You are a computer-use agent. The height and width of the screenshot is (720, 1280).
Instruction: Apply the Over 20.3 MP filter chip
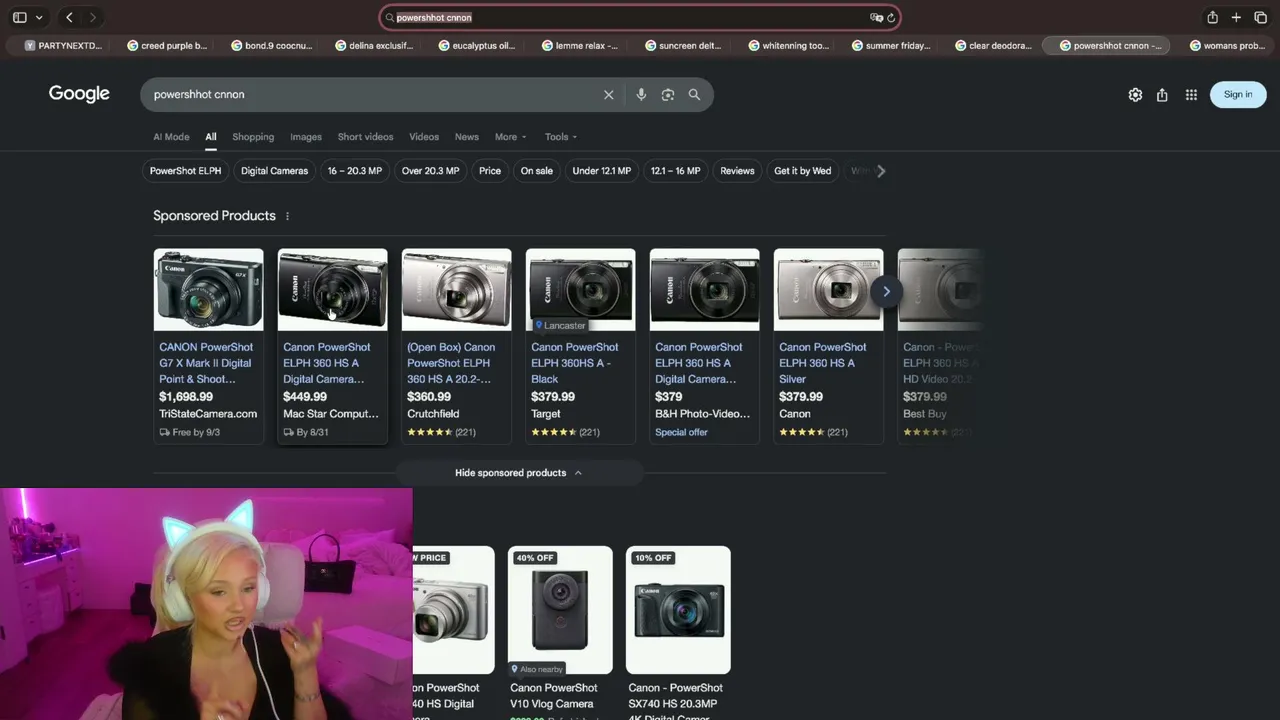point(430,171)
